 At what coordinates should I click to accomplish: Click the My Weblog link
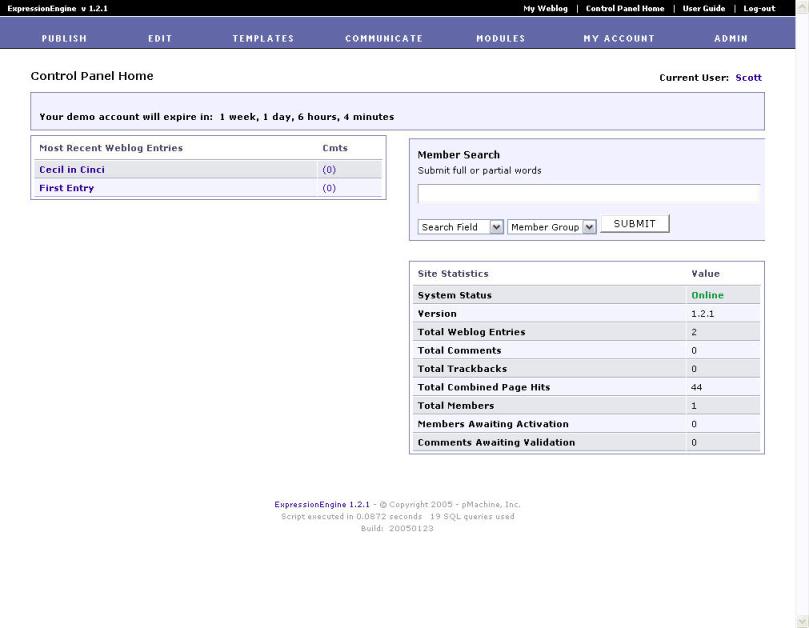pos(544,8)
